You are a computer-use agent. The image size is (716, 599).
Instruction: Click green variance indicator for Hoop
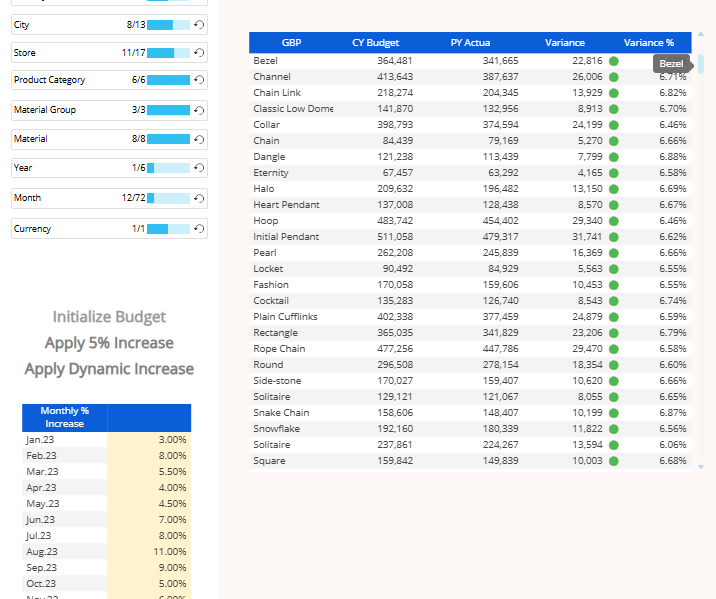614,221
